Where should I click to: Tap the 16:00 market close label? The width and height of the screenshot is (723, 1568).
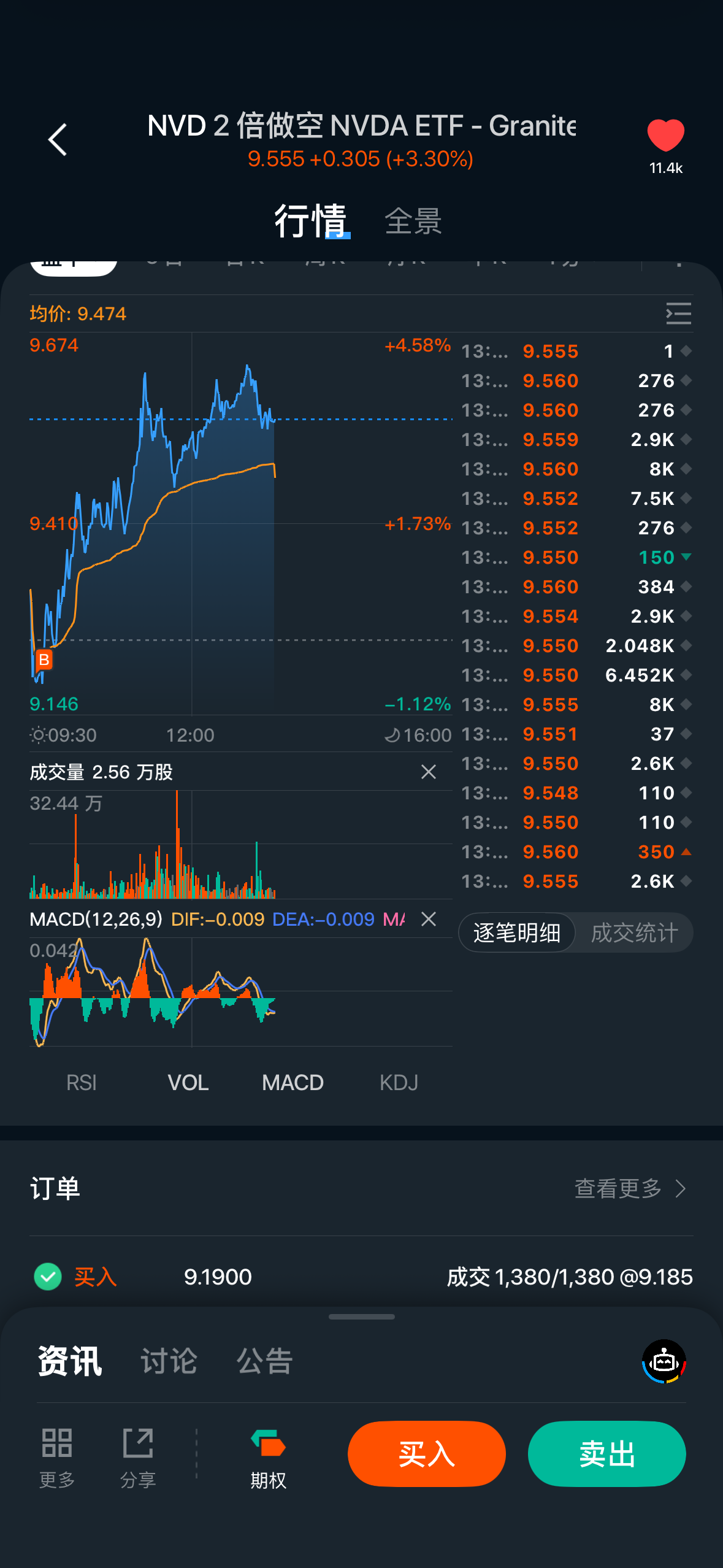click(418, 735)
